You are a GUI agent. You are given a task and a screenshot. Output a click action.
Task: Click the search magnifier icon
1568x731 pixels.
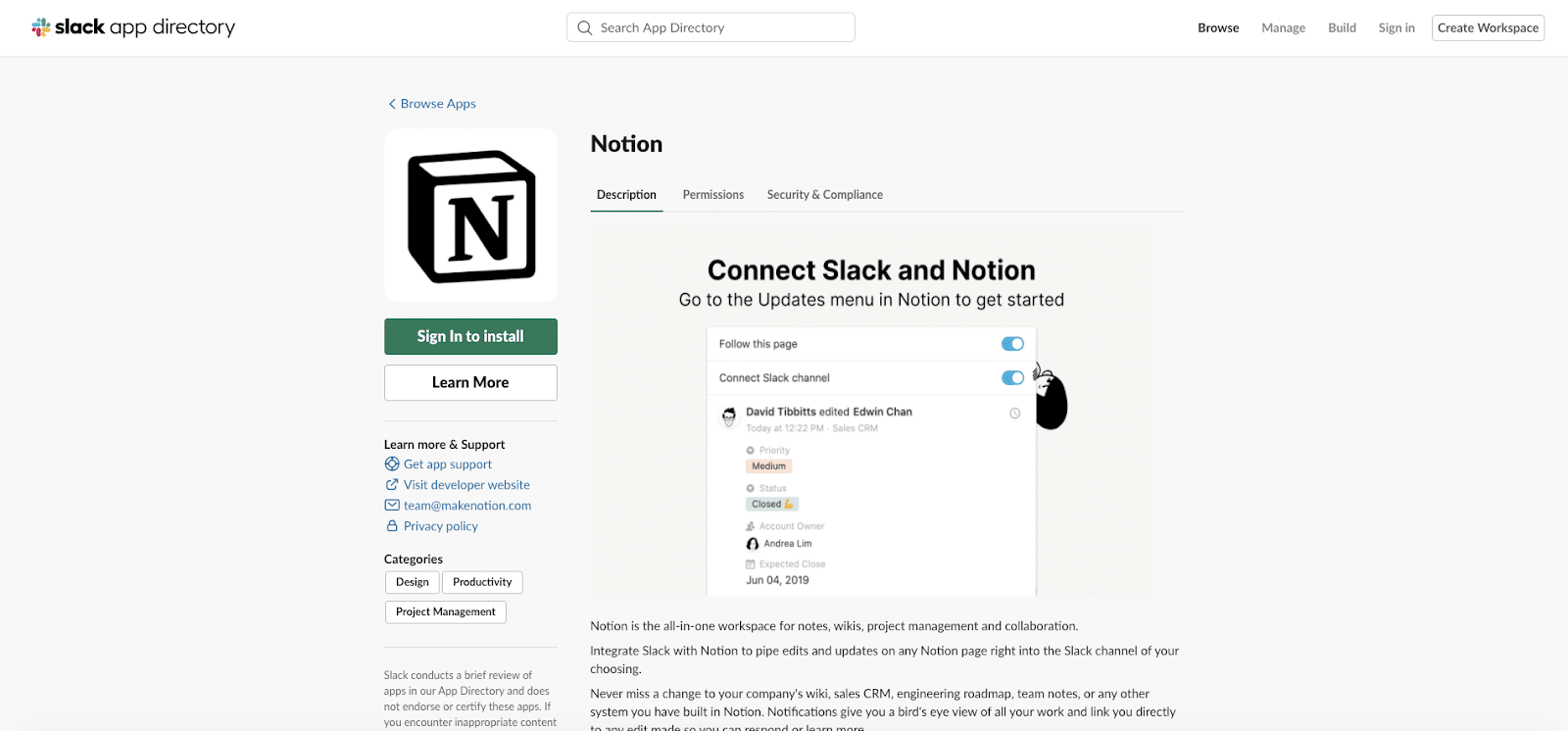coord(585,27)
